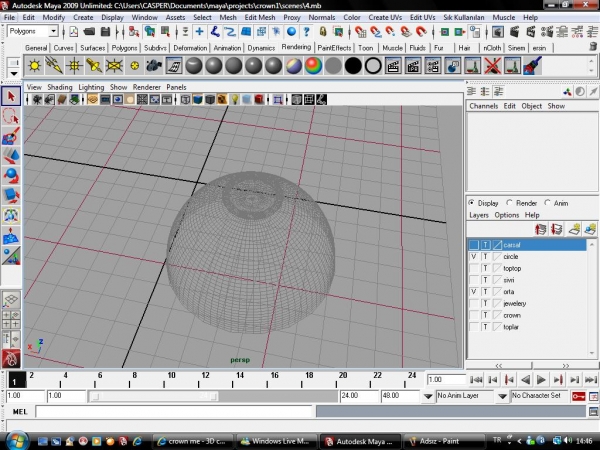Enable use all lights bulb icon

click(235, 100)
